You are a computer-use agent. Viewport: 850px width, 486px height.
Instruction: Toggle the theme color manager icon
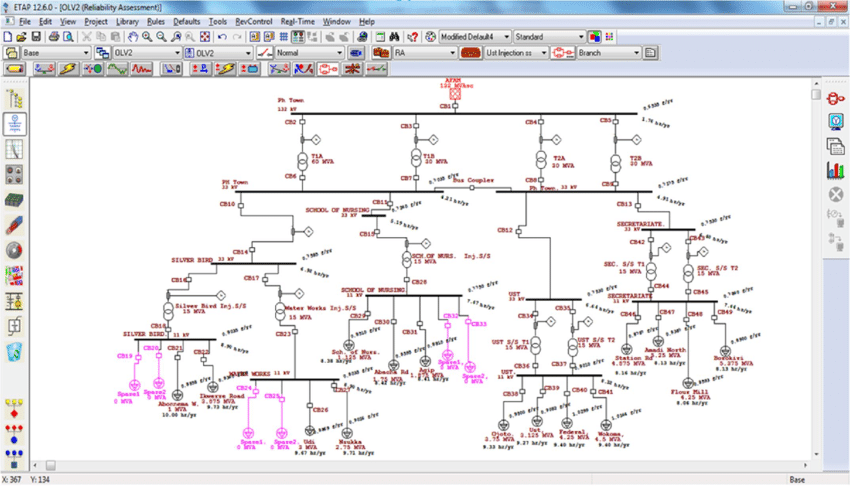594,37
